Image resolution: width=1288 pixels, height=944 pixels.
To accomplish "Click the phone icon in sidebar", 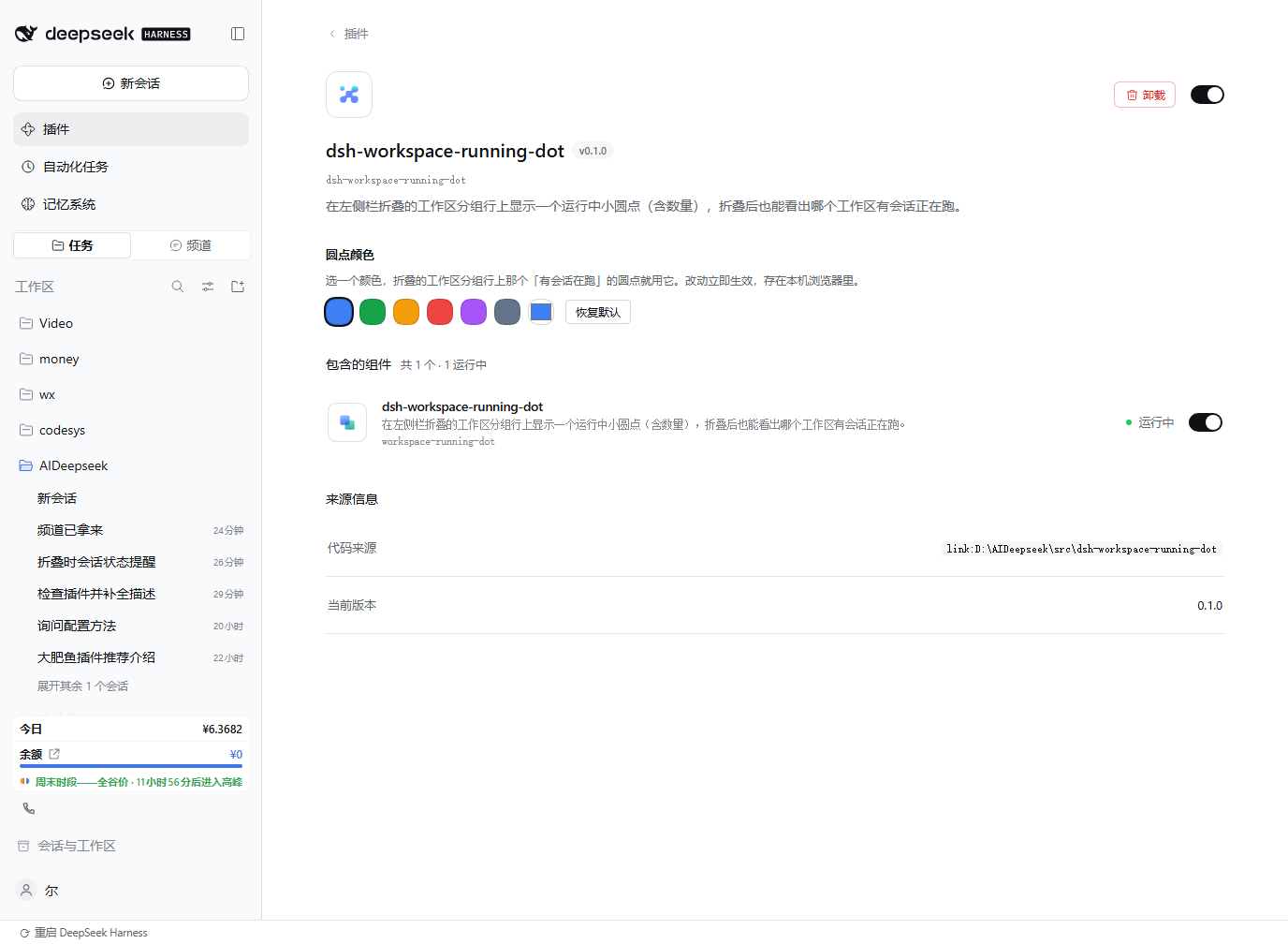I will coord(29,808).
